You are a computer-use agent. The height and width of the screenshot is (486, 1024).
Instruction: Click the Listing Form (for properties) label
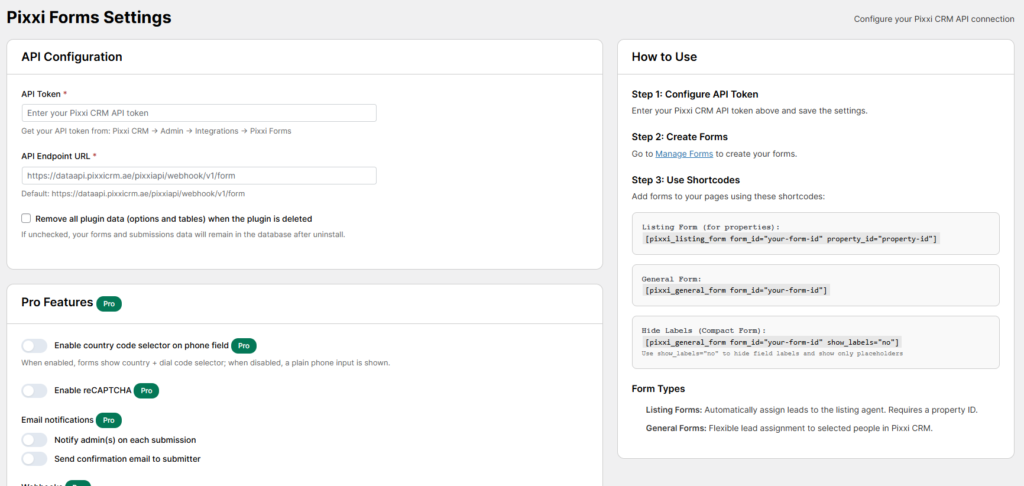(711, 227)
